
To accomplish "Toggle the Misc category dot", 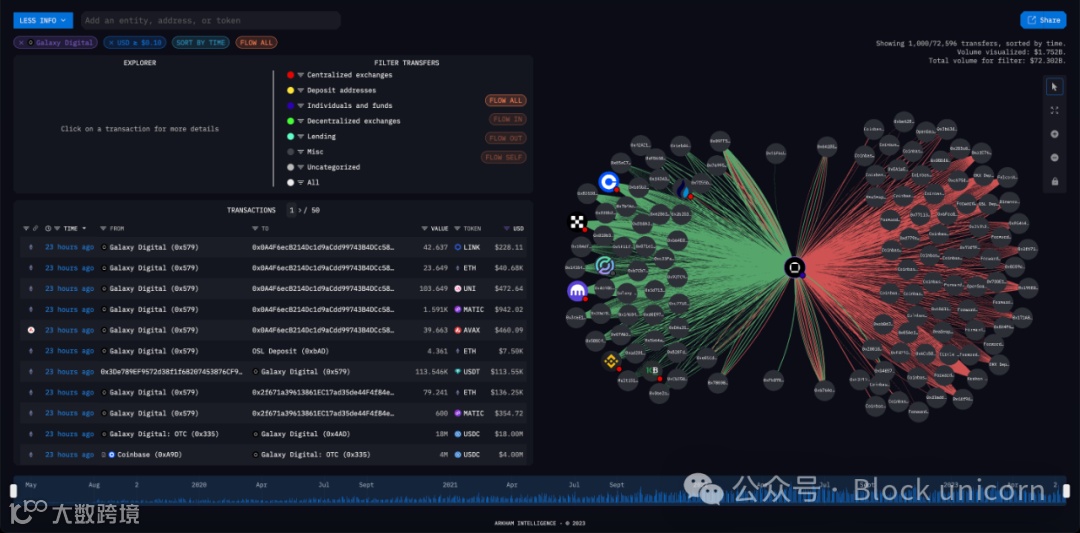I will point(291,151).
